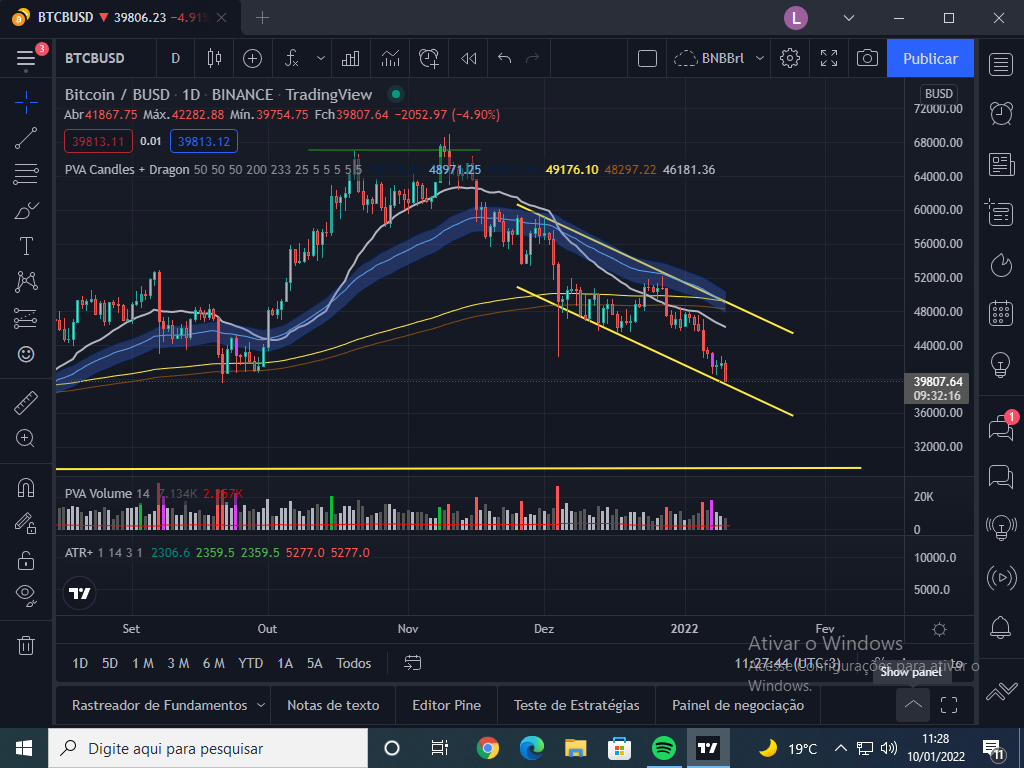Screen dimensions: 1024x768
Task: Open the notifications bell icon
Action: pyautogui.click(x=1000, y=627)
